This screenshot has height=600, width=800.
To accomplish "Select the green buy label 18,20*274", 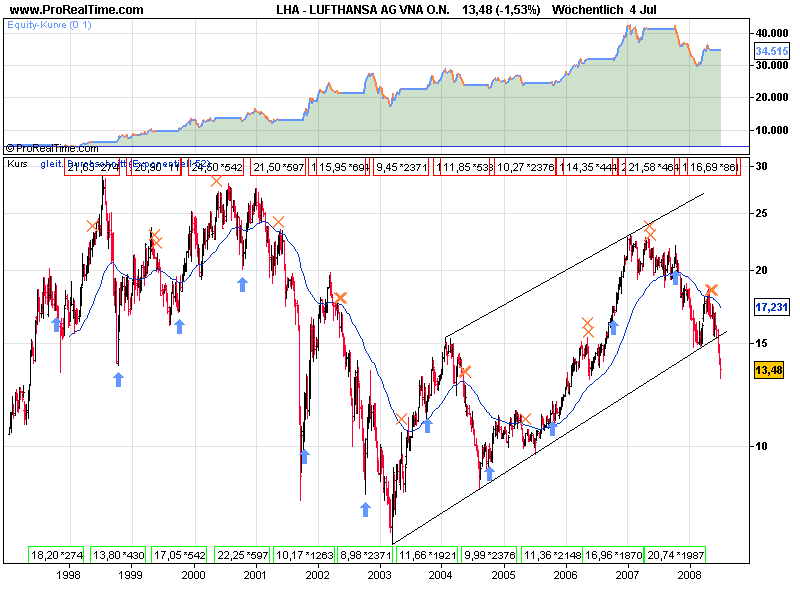I will [x=58, y=554].
